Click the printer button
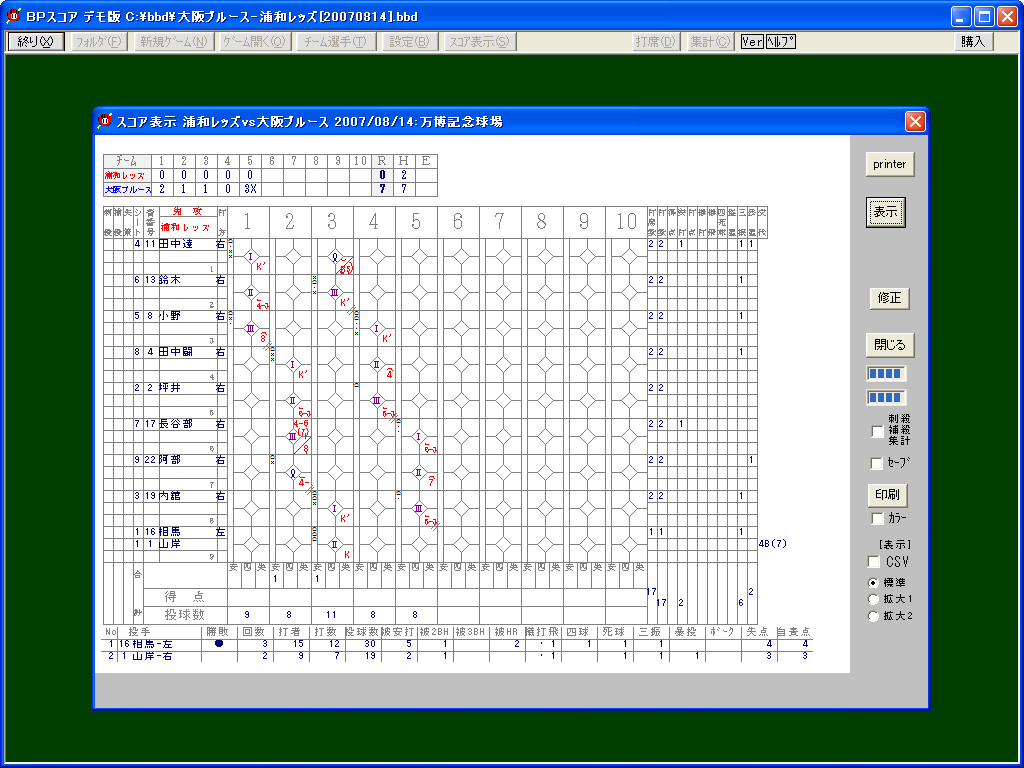The height and width of the screenshot is (768, 1024). click(x=889, y=164)
